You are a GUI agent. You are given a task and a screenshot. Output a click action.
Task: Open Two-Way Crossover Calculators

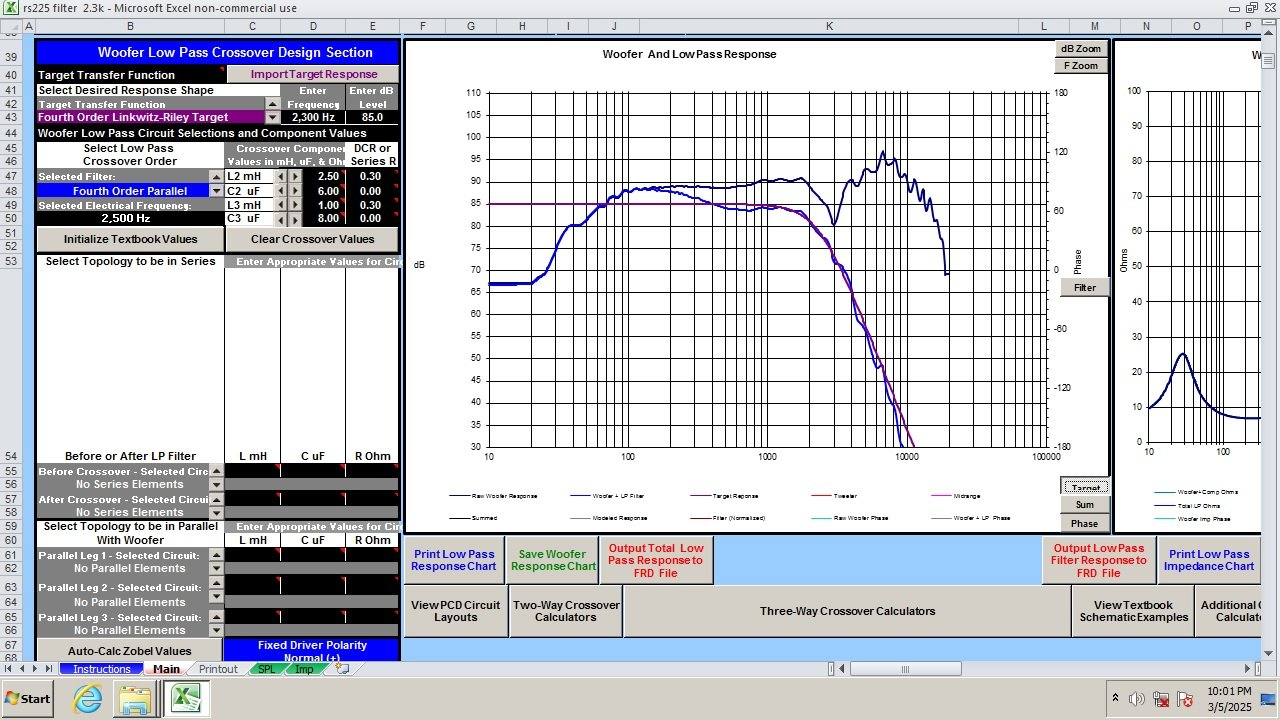click(x=566, y=611)
